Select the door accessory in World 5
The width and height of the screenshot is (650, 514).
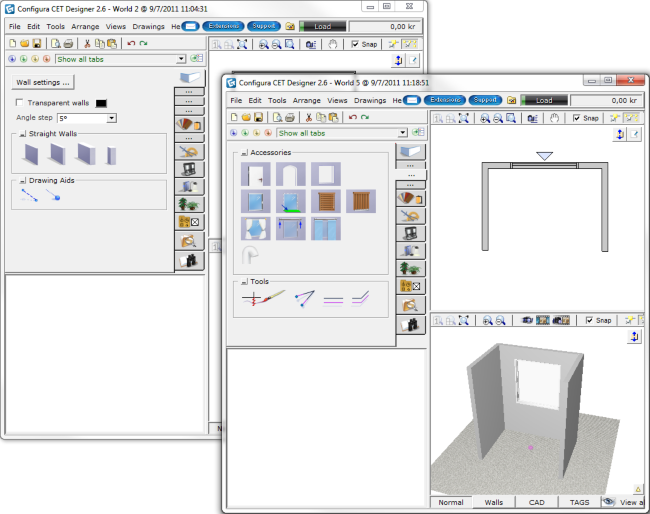click(x=255, y=174)
